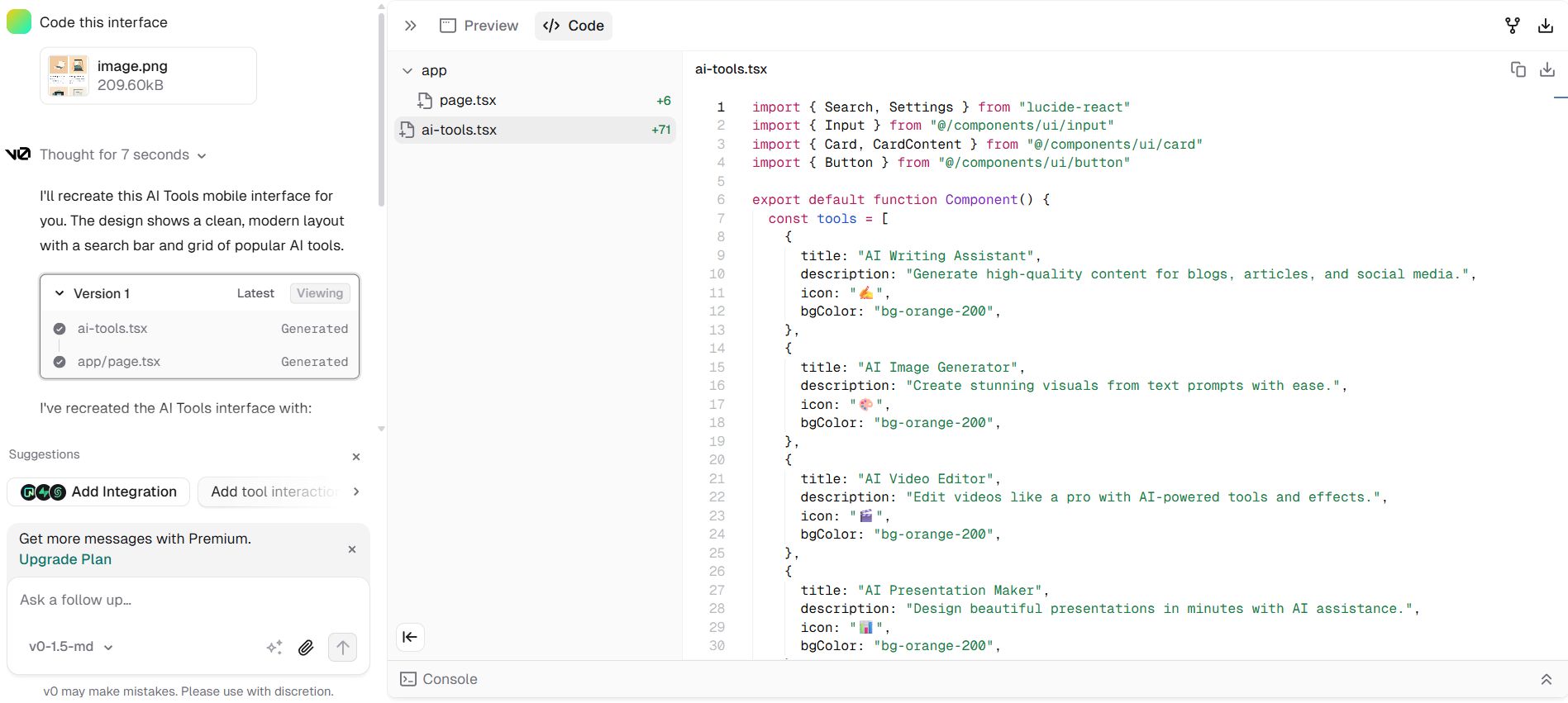Switch to the Preview tab
The width and height of the screenshot is (1568, 703).
click(479, 26)
